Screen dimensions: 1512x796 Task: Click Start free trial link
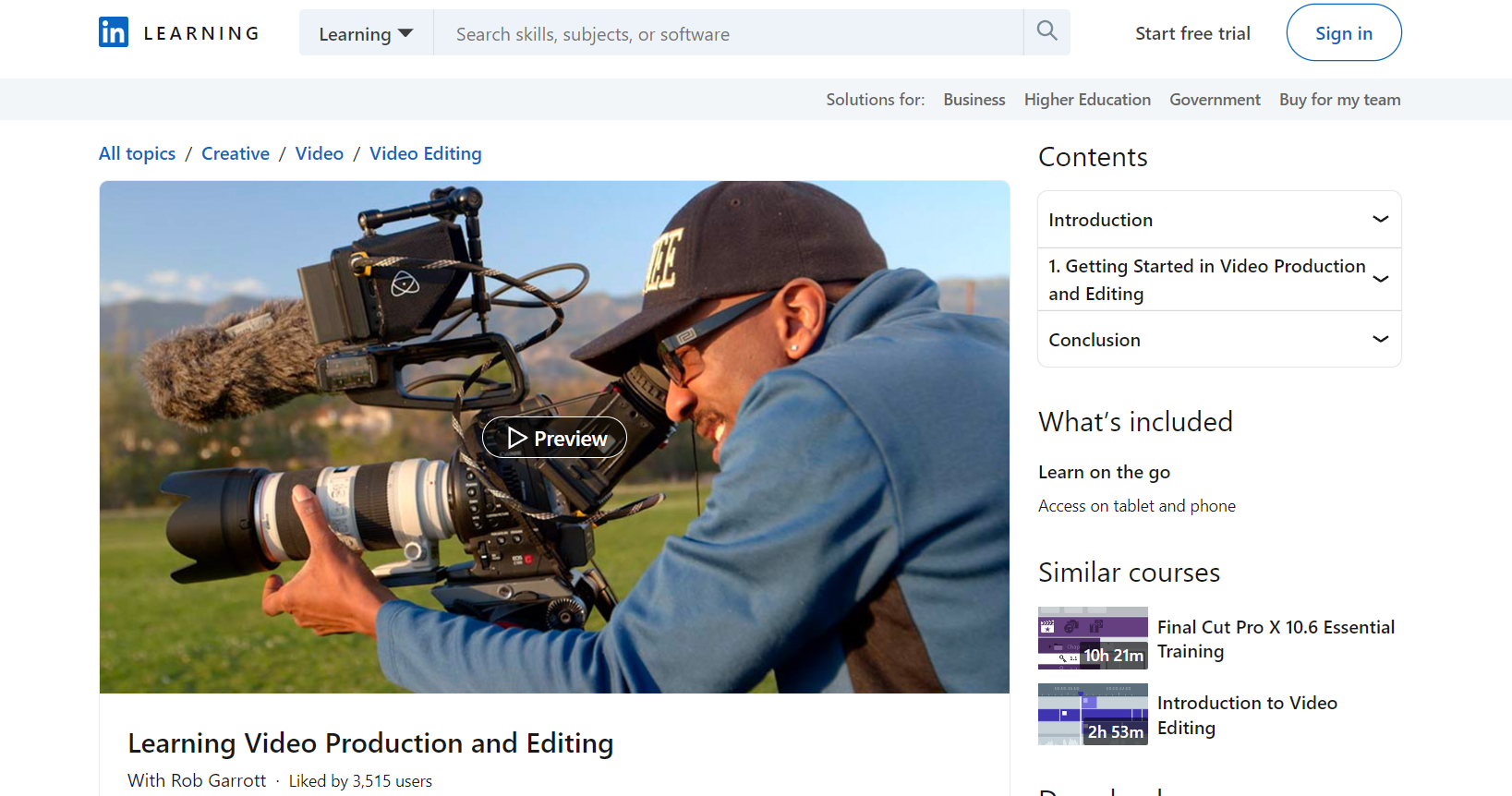1192,33
